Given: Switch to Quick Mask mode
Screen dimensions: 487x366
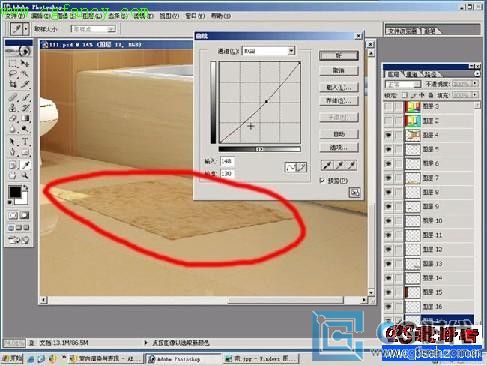Looking at the screenshot, I should pos(24,215).
